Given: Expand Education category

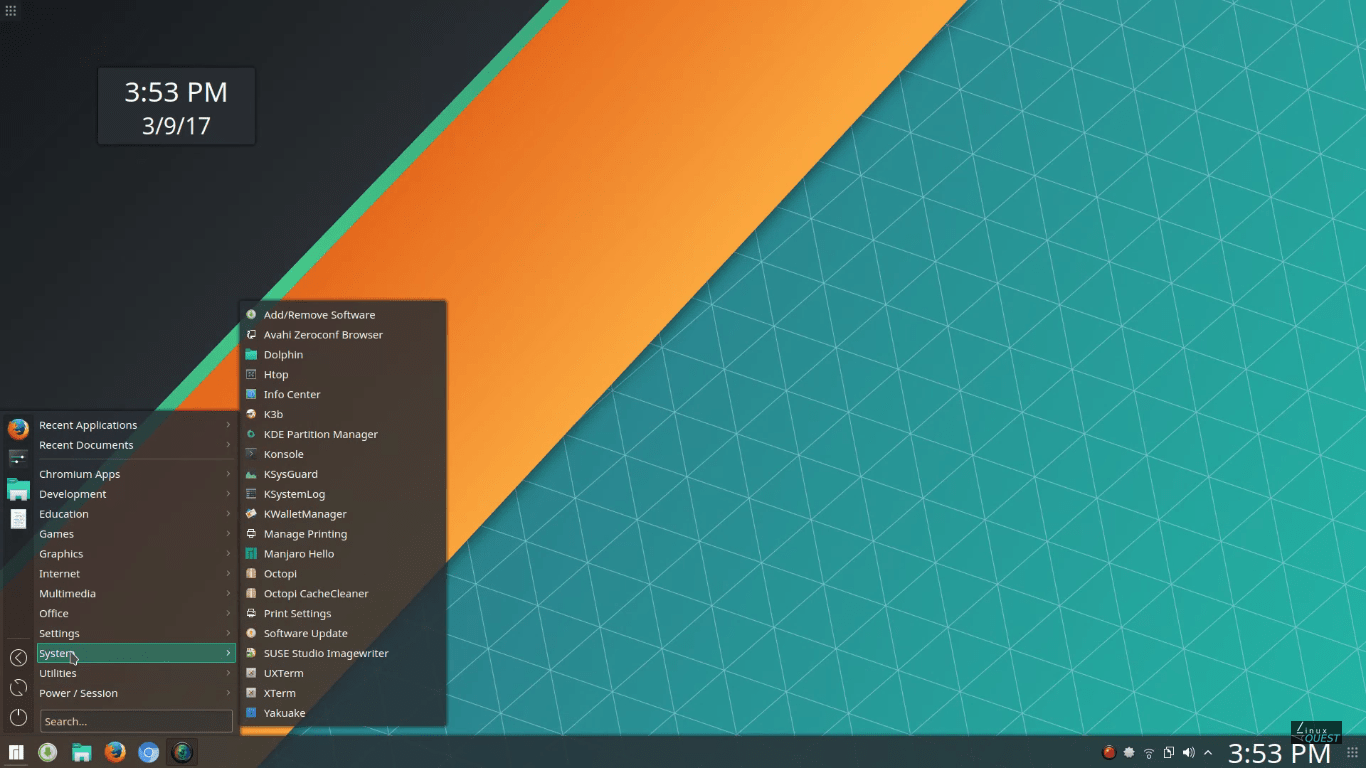Looking at the screenshot, I should [x=135, y=514].
